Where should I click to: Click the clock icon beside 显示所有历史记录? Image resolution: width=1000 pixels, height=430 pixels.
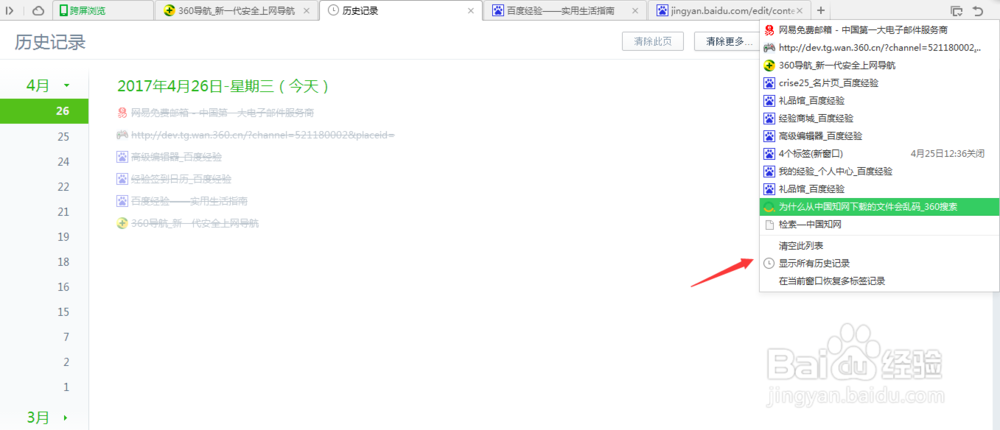point(769,263)
